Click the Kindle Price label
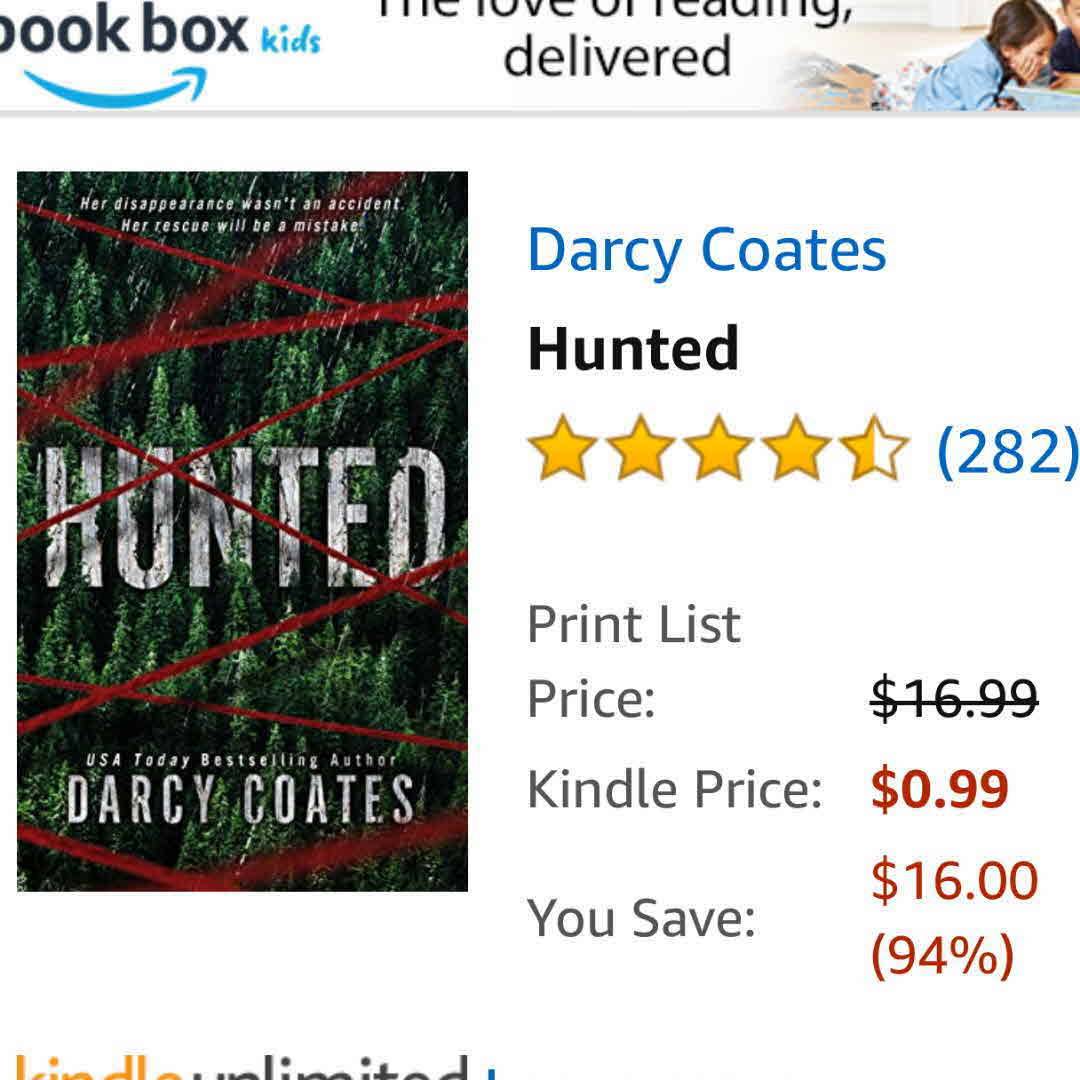 (675, 789)
